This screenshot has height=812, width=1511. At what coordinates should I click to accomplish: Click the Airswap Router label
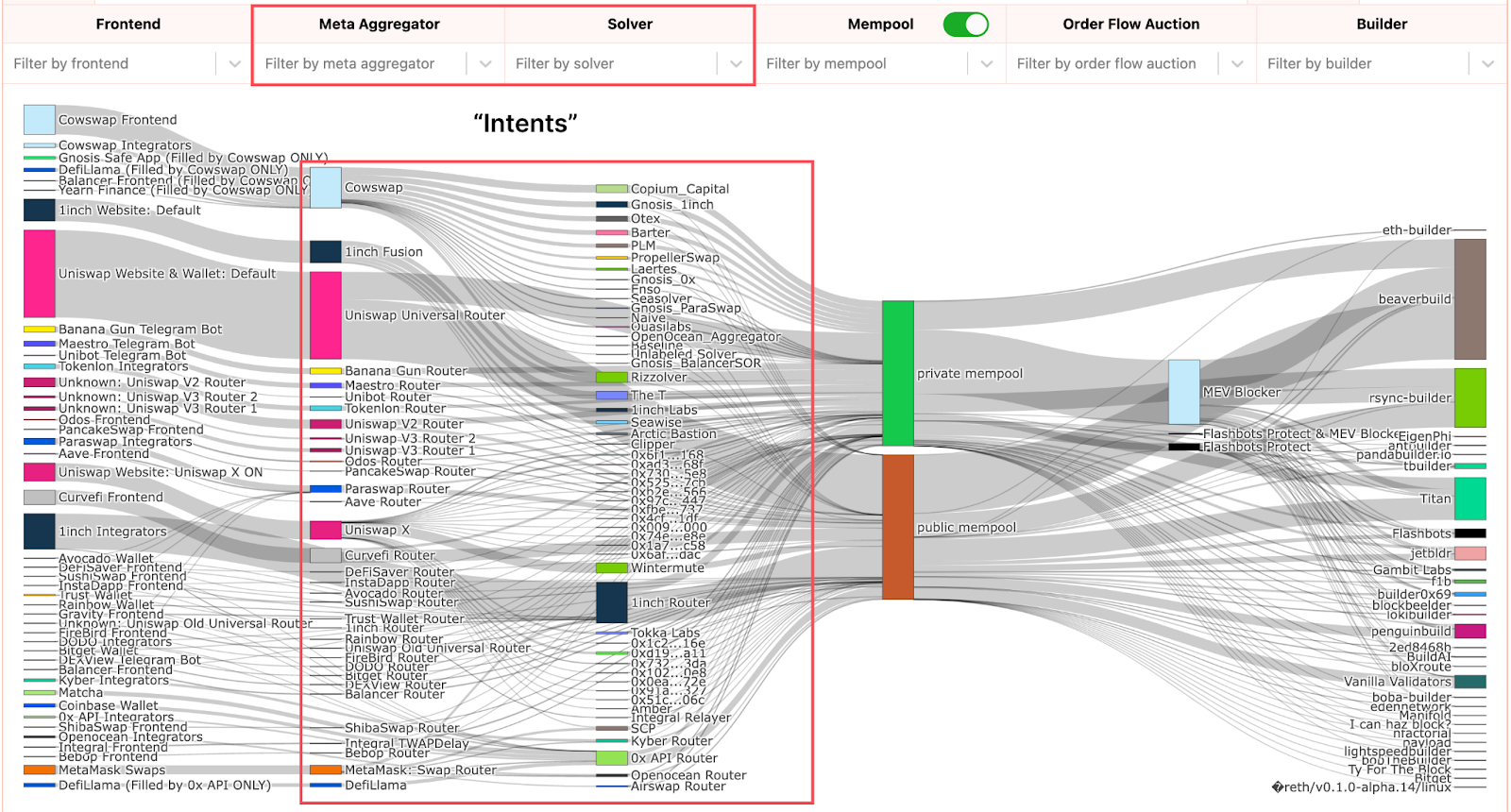(678, 787)
